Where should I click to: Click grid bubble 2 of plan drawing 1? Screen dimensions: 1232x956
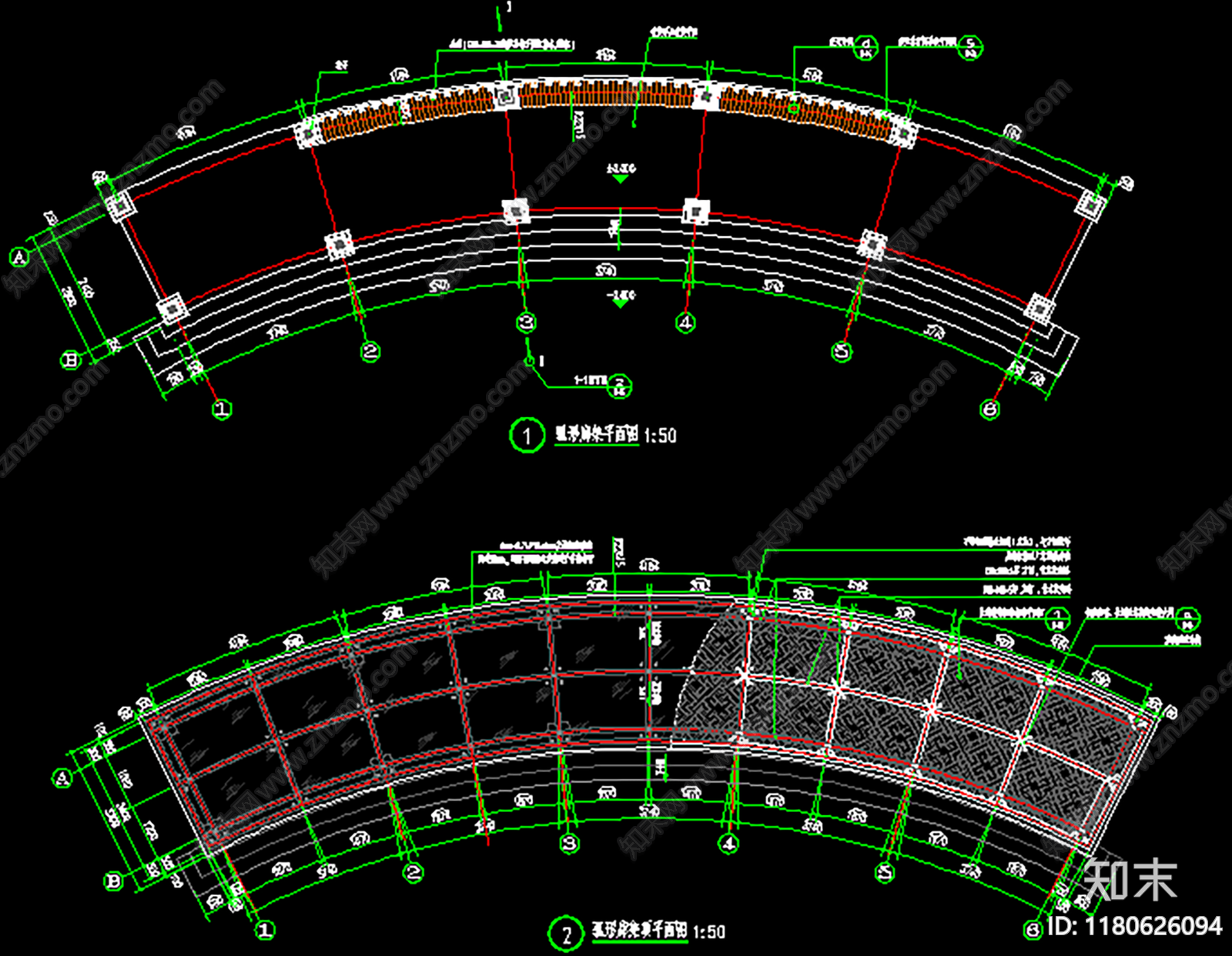370,352
